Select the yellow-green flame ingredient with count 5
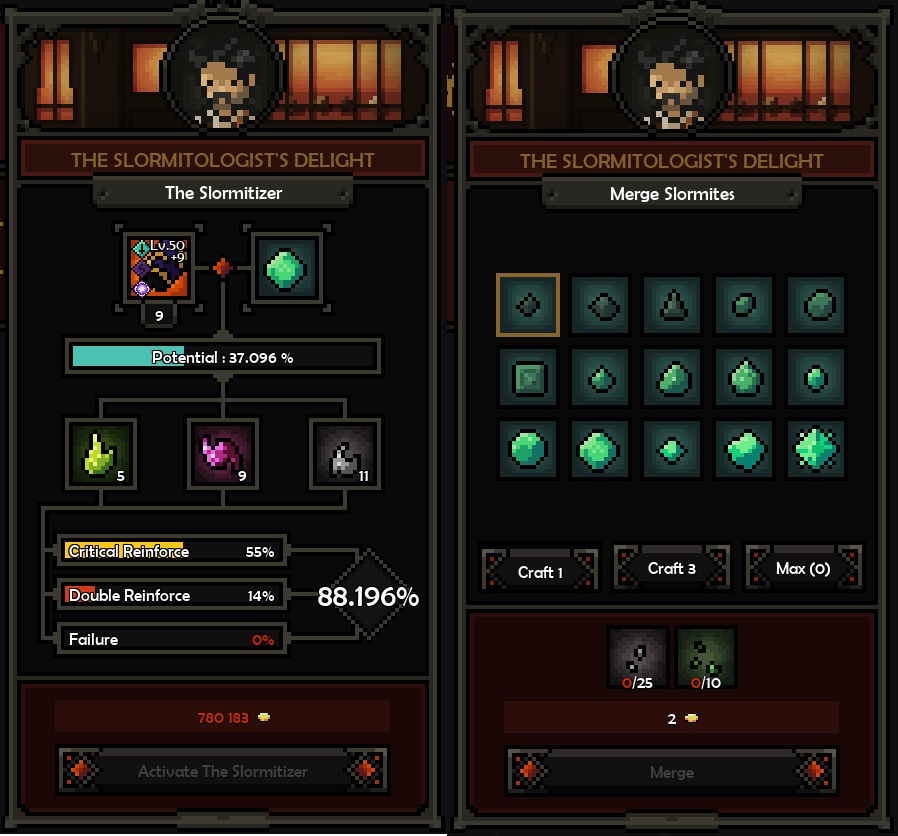The image size is (898, 836). tap(101, 454)
